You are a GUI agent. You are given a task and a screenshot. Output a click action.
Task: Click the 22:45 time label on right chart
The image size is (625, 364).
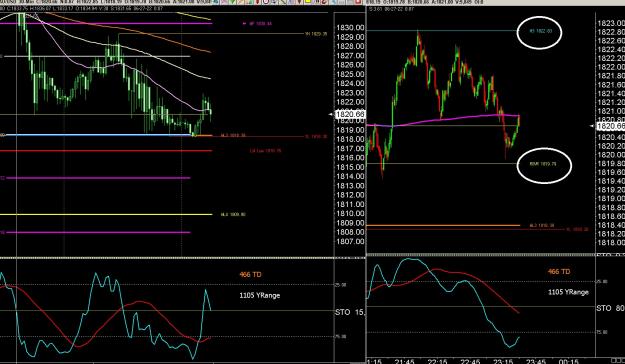point(470,362)
